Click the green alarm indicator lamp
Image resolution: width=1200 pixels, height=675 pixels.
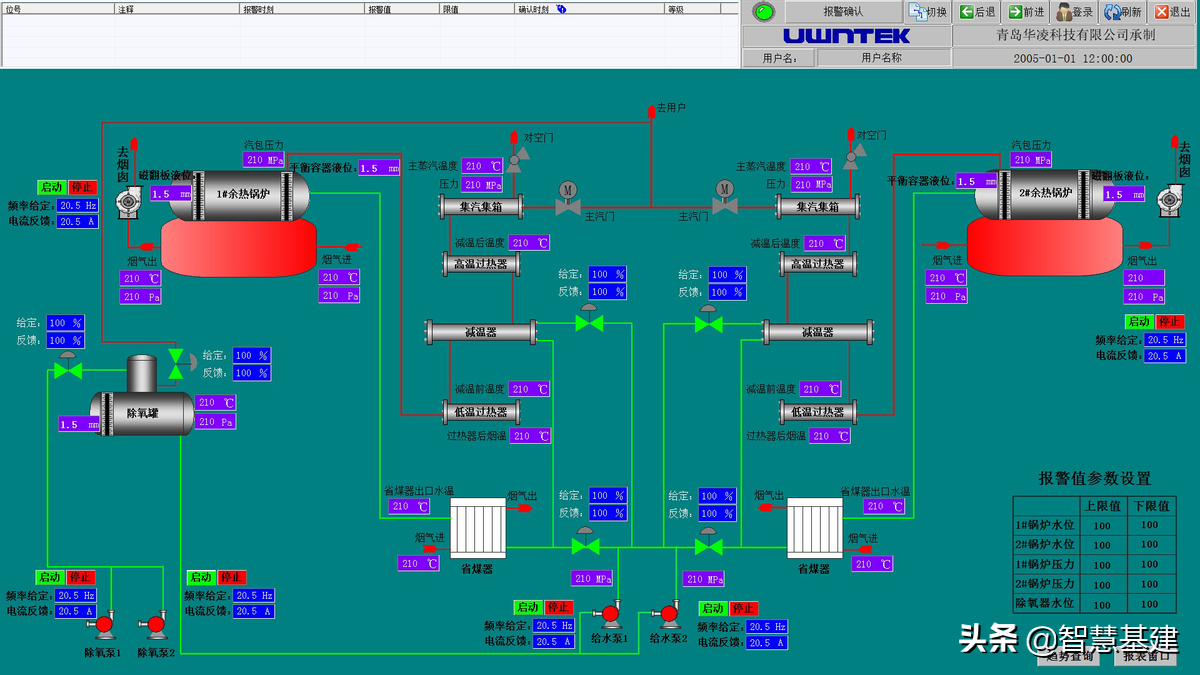(x=764, y=12)
